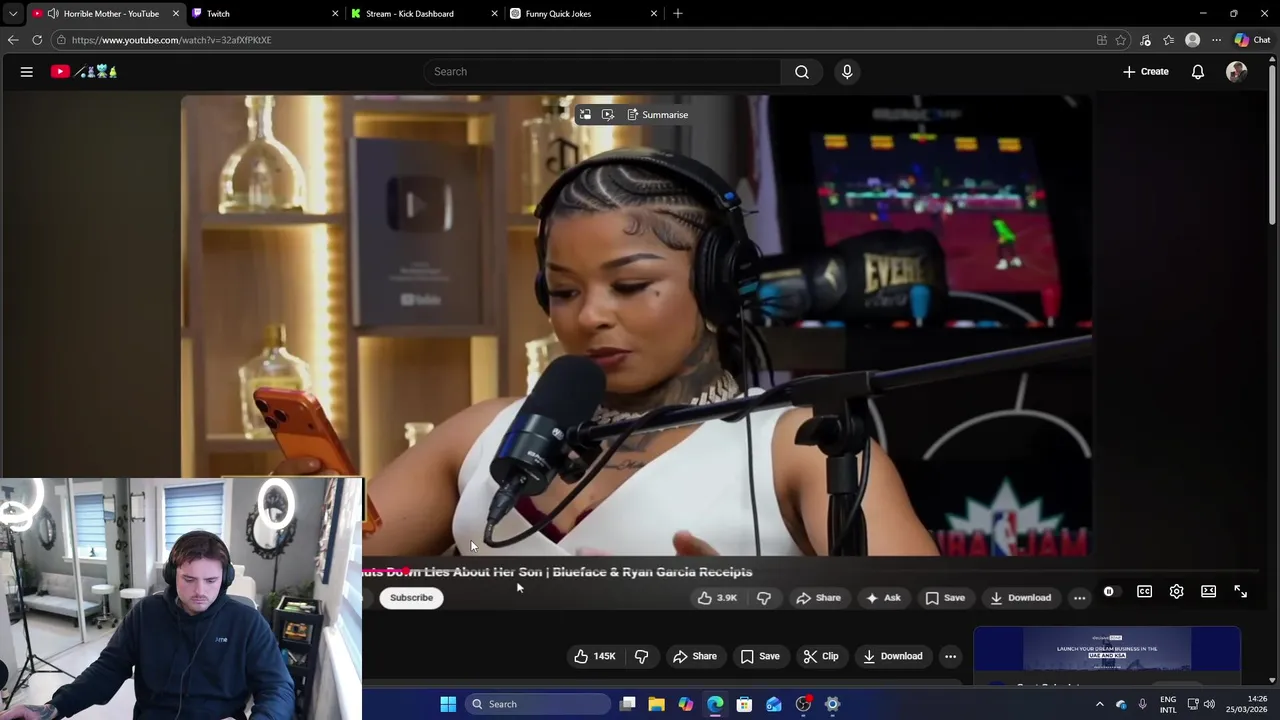Start voice search with the microphone
This screenshot has height=720, width=1280.
[847, 72]
